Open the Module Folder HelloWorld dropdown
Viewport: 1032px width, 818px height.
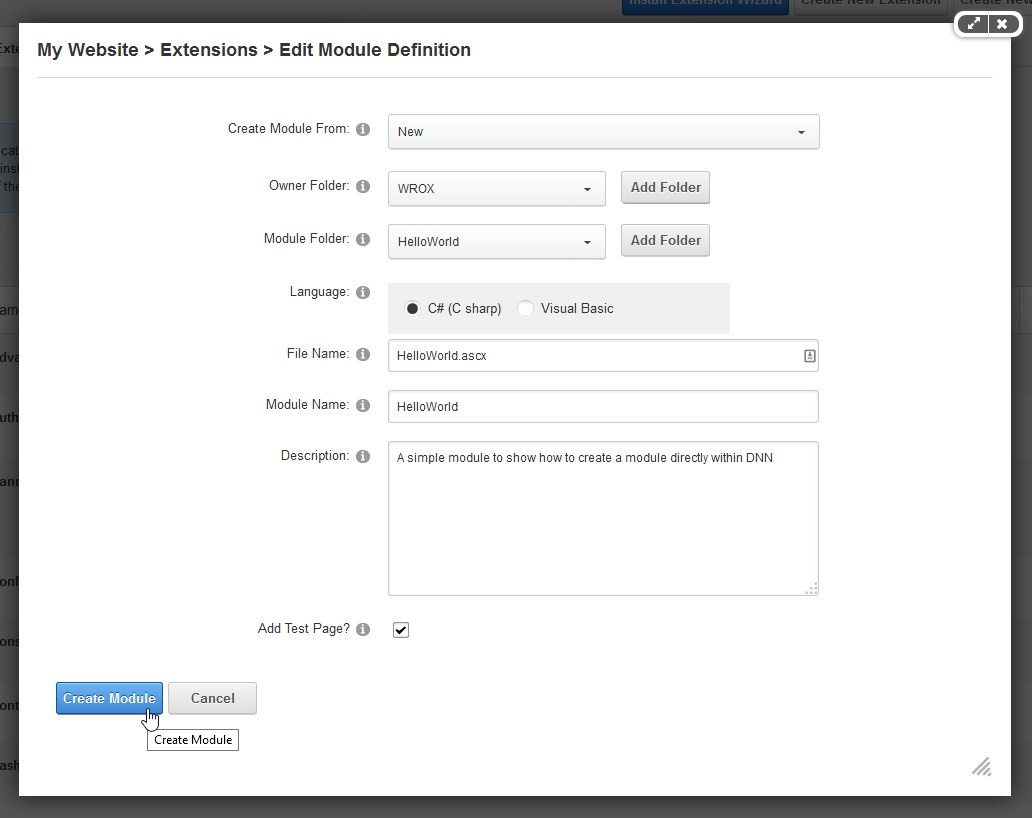click(x=497, y=242)
